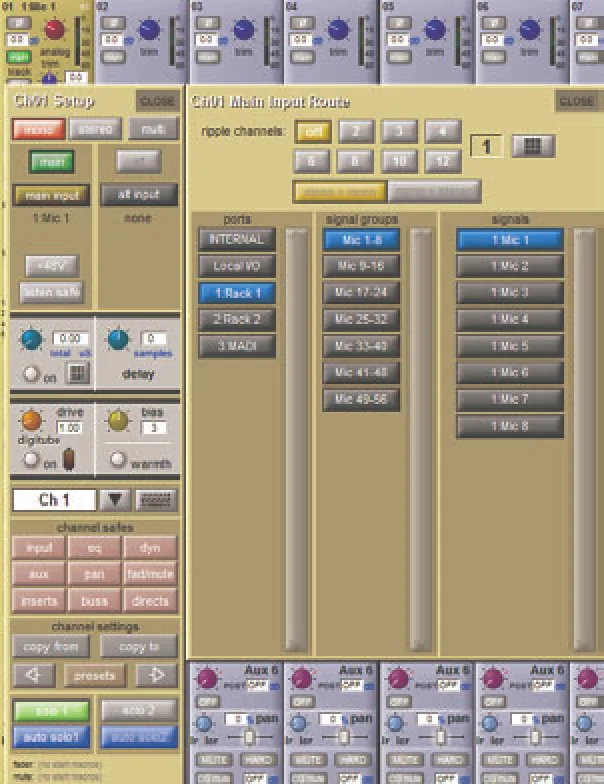Choose the Mic 33-40 signal group
This screenshot has height=784, width=604.
click(x=361, y=346)
